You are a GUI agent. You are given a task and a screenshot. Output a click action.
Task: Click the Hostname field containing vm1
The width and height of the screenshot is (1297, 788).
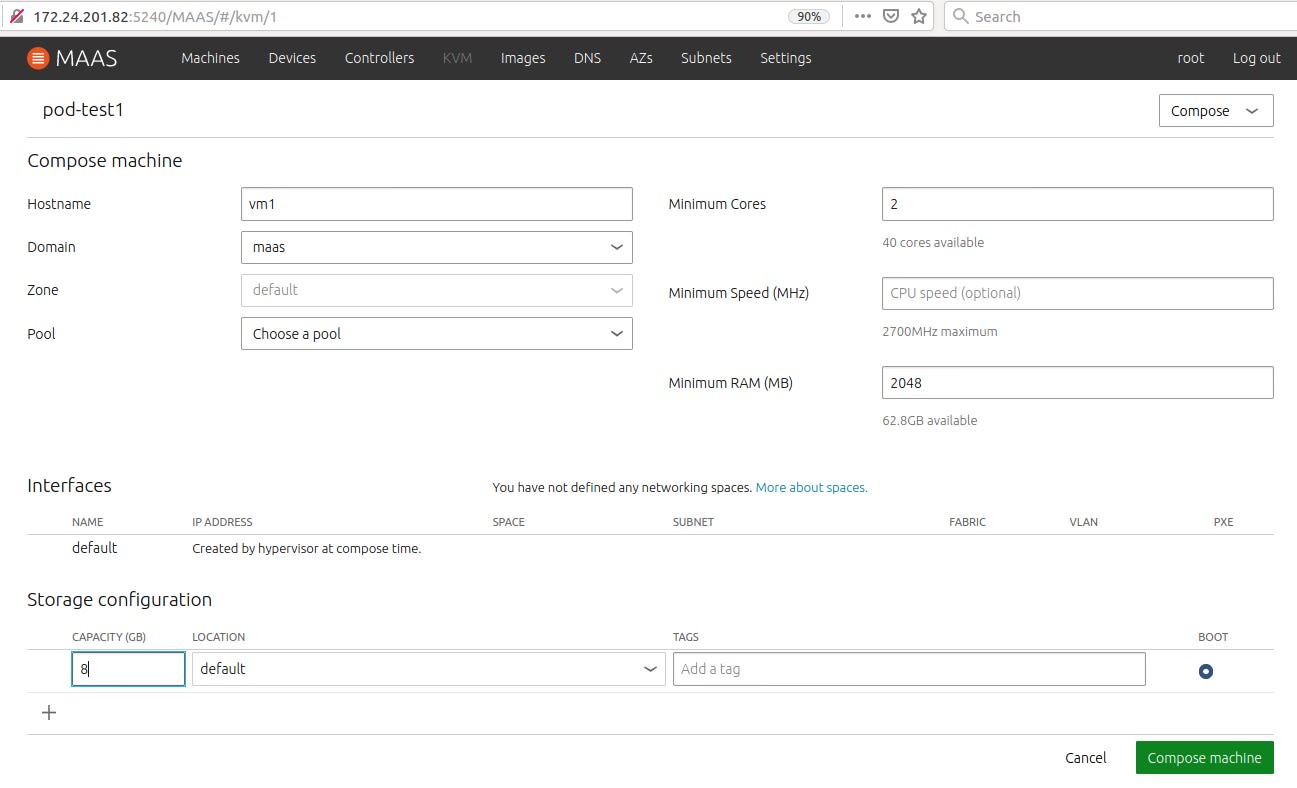pyautogui.click(x=437, y=204)
